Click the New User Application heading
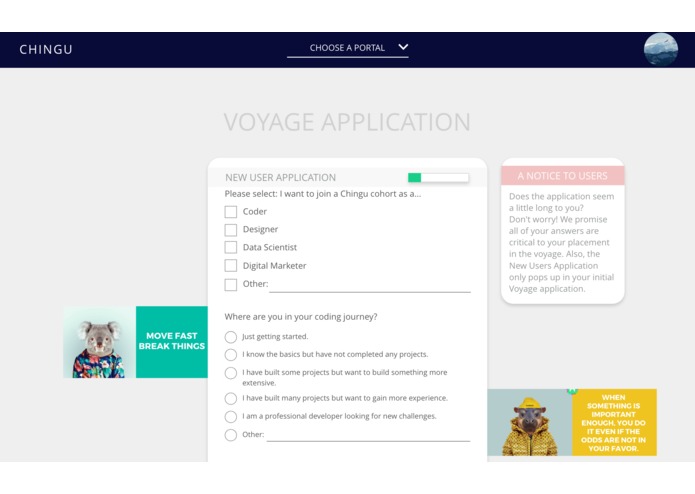The height and width of the screenshot is (494, 695). [281, 178]
